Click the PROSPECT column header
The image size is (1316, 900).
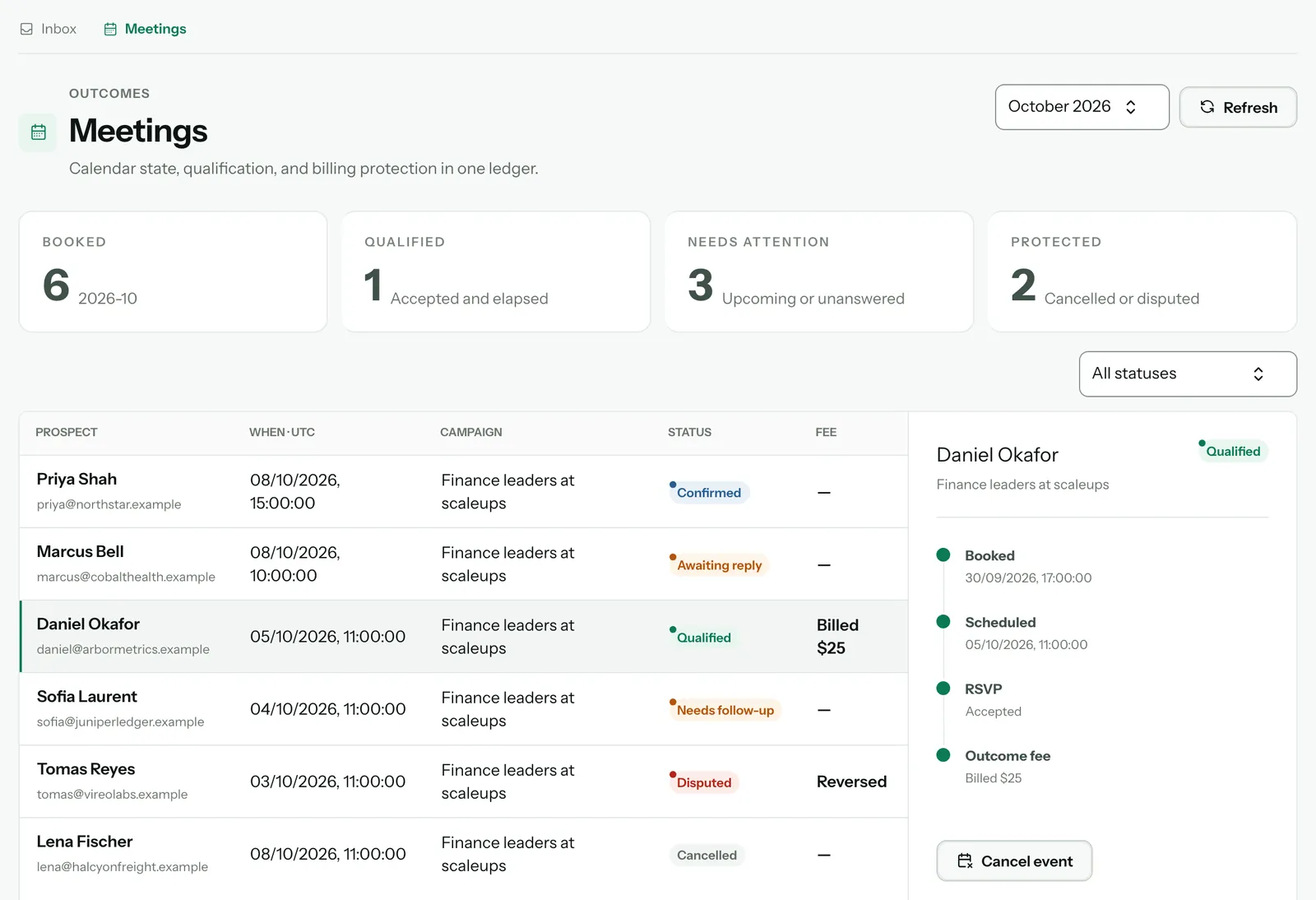click(67, 432)
